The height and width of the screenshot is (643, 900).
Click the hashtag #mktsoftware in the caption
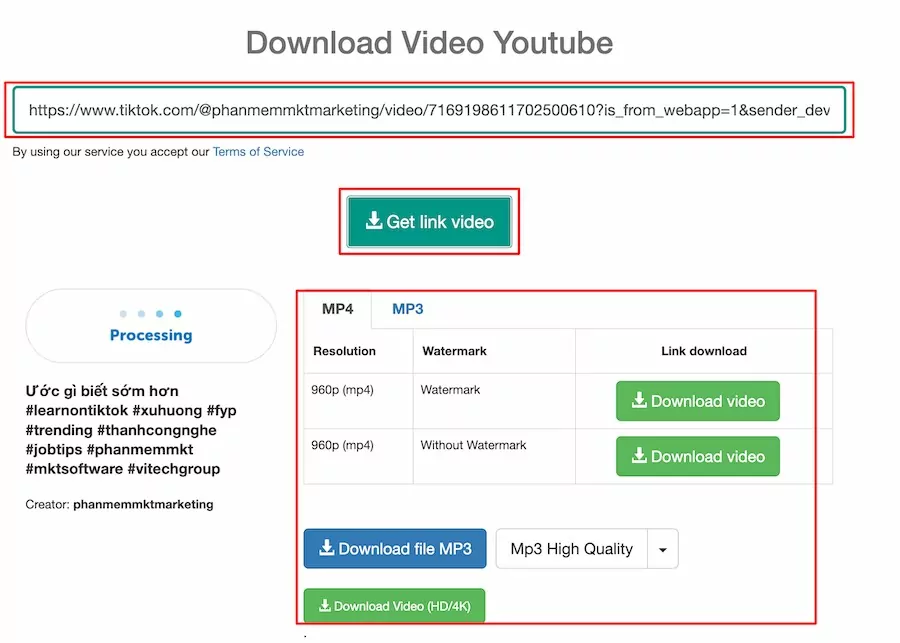point(74,469)
